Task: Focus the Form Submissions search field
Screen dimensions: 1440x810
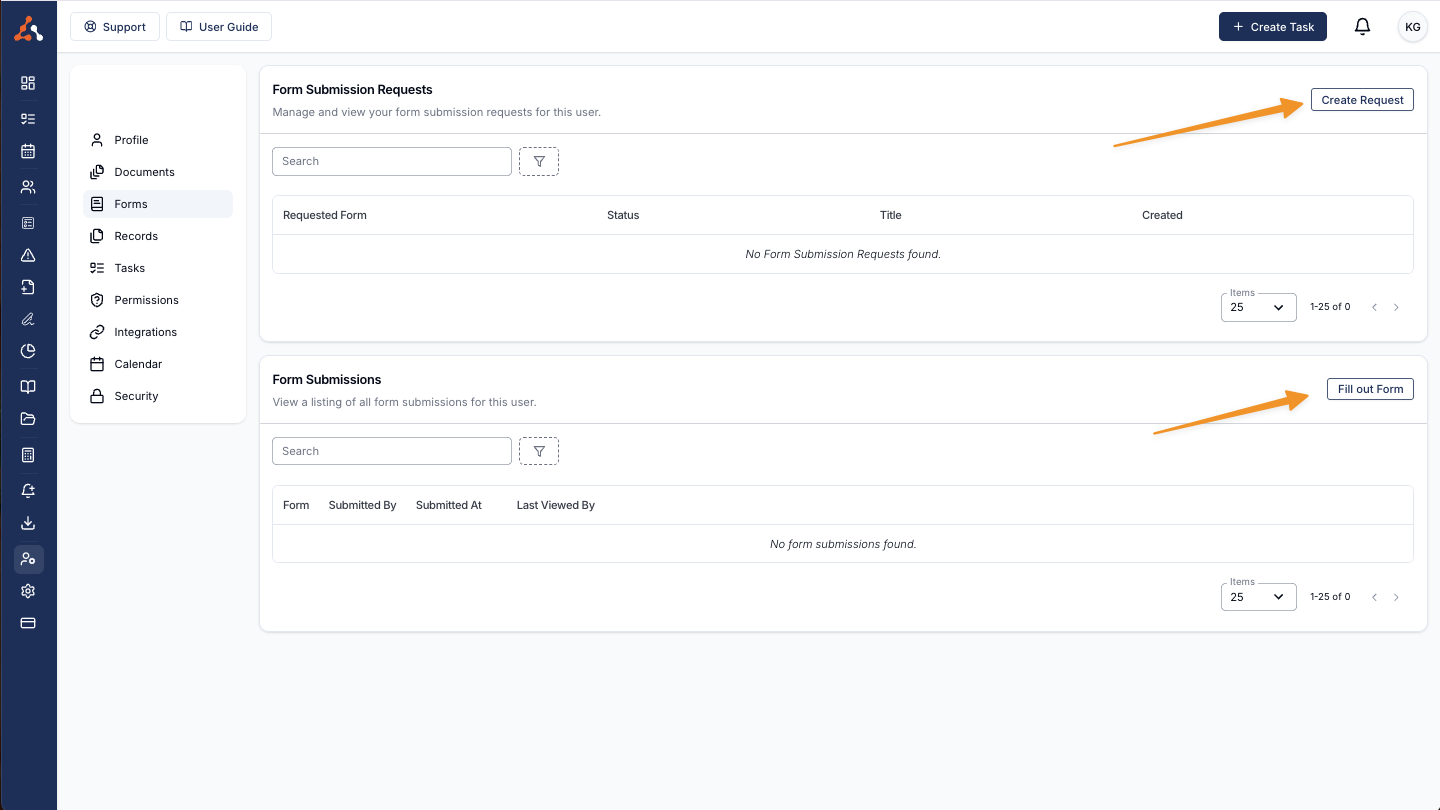Action: coord(391,451)
